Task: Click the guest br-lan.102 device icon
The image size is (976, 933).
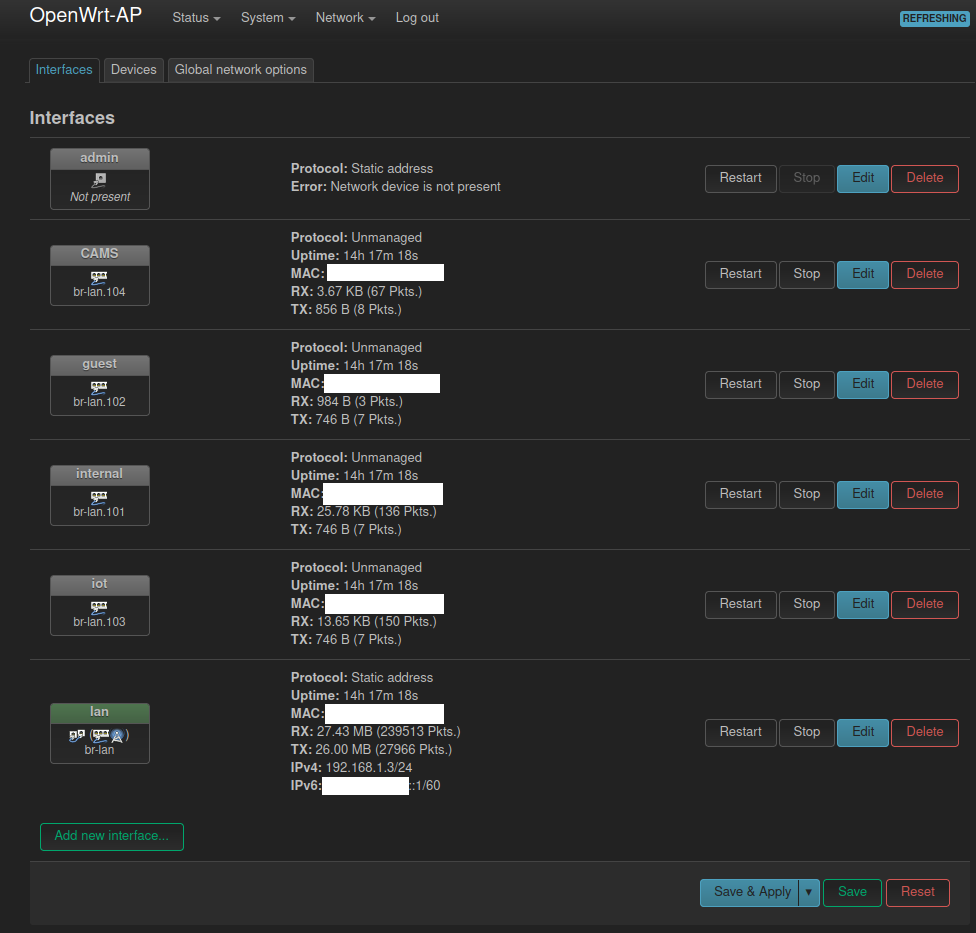Action: click(99, 387)
